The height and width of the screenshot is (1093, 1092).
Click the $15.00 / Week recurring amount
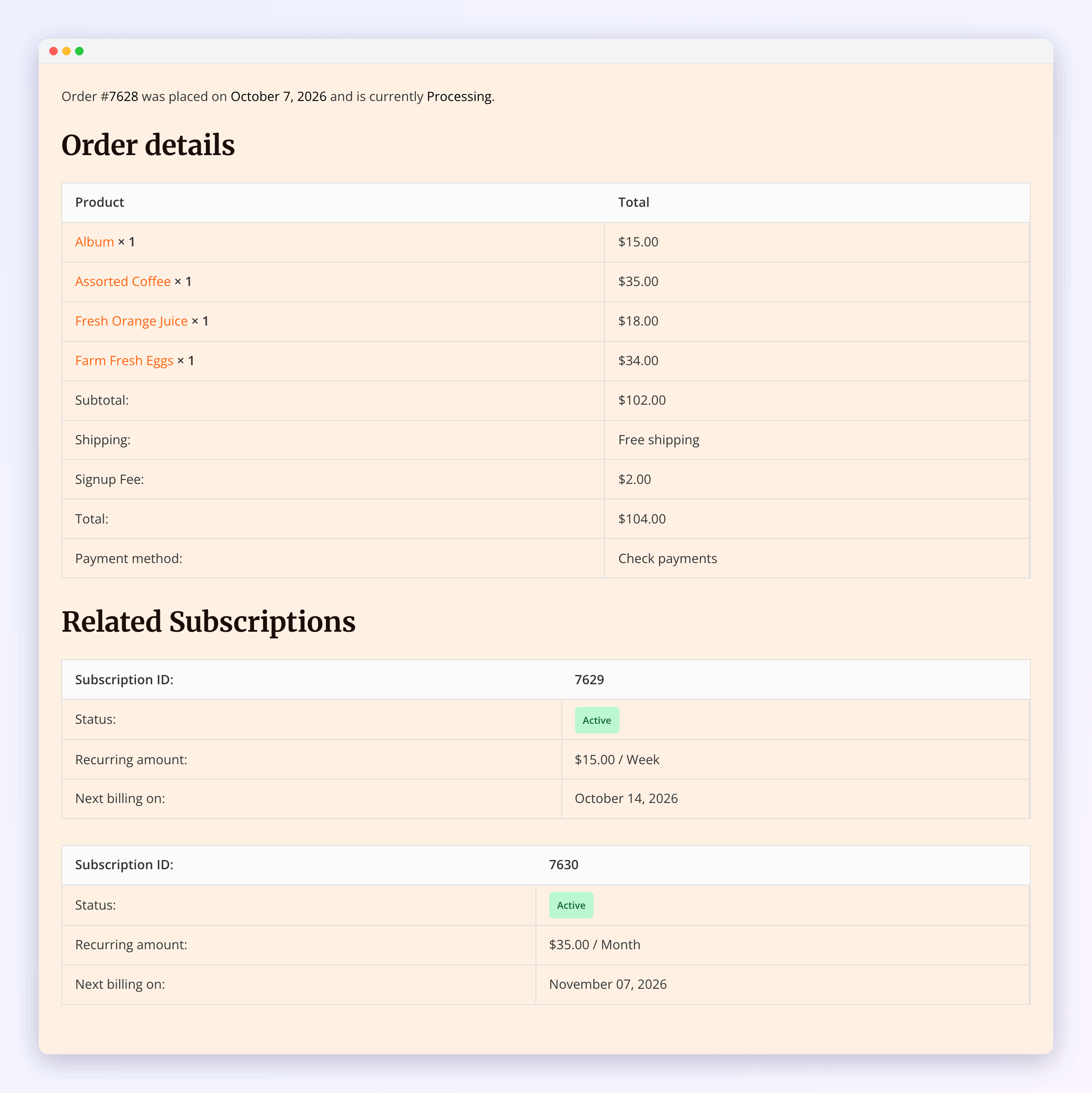pos(617,760)
